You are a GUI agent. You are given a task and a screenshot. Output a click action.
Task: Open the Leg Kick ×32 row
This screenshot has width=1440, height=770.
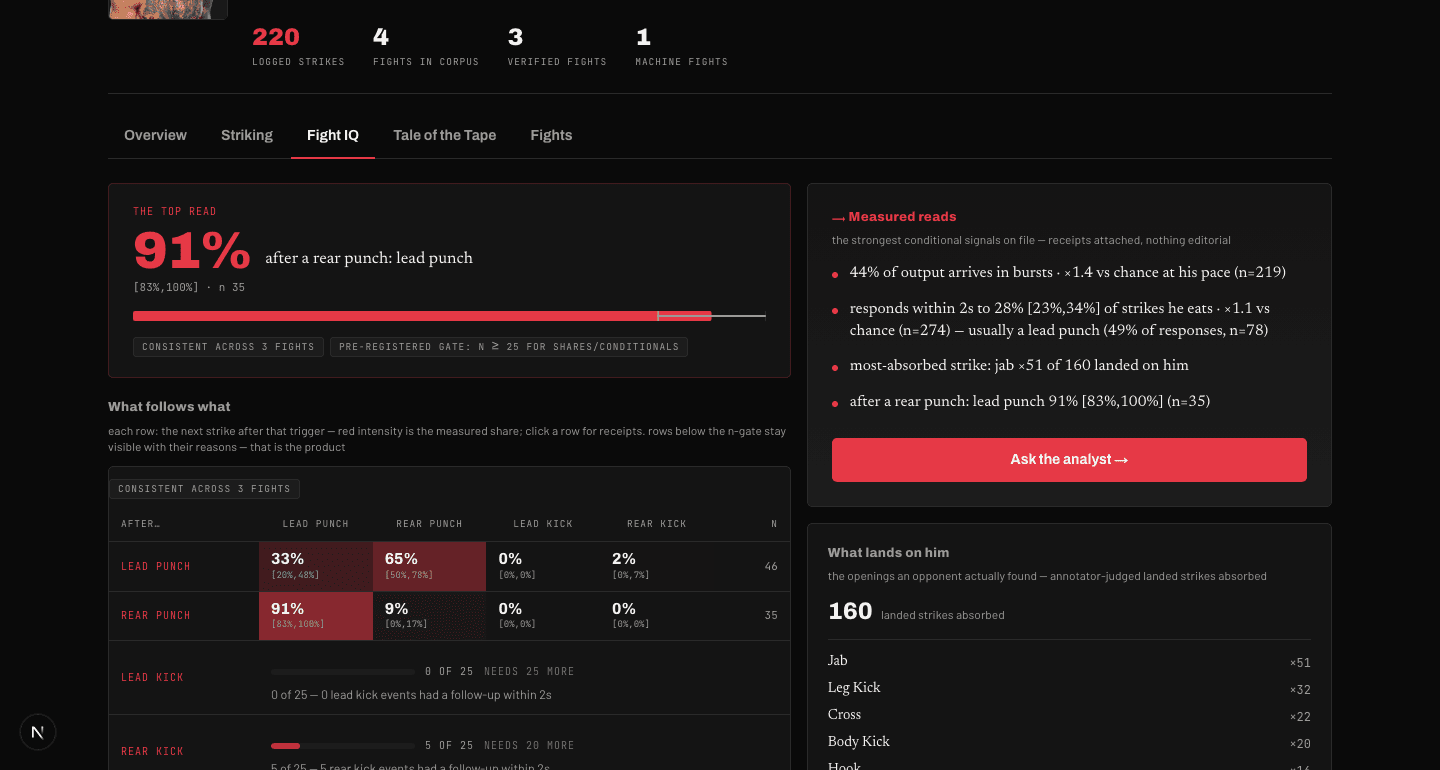coord(1069,688)
